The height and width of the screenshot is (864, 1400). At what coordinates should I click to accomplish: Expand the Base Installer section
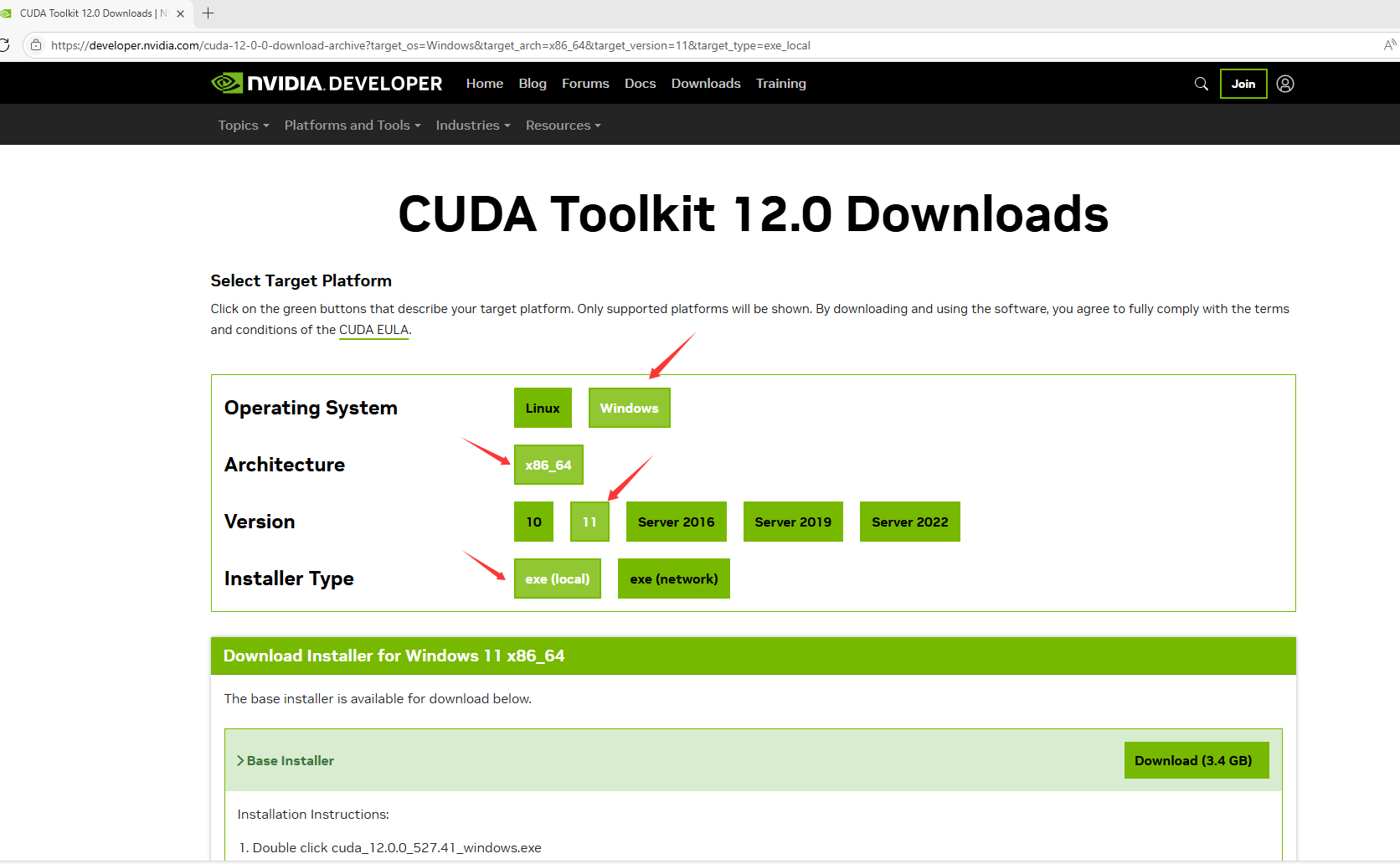[x=286, y=760]
